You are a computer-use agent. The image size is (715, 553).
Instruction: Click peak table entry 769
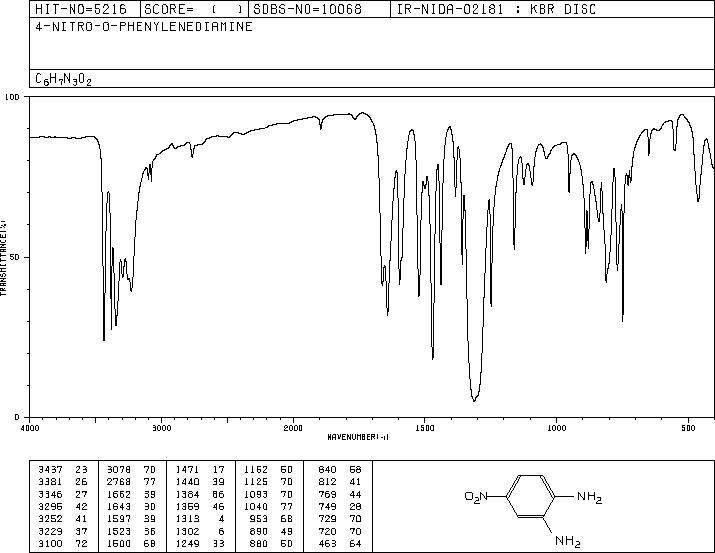pyautogui.click(x=327, y=494)
